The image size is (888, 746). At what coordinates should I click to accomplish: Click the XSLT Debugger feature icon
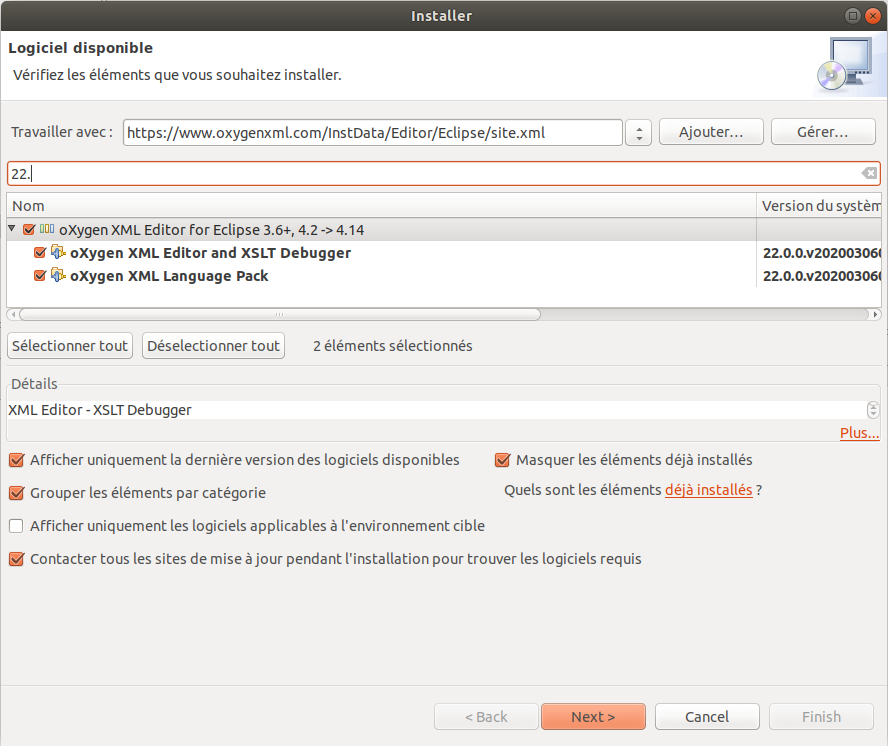(58, 253)
